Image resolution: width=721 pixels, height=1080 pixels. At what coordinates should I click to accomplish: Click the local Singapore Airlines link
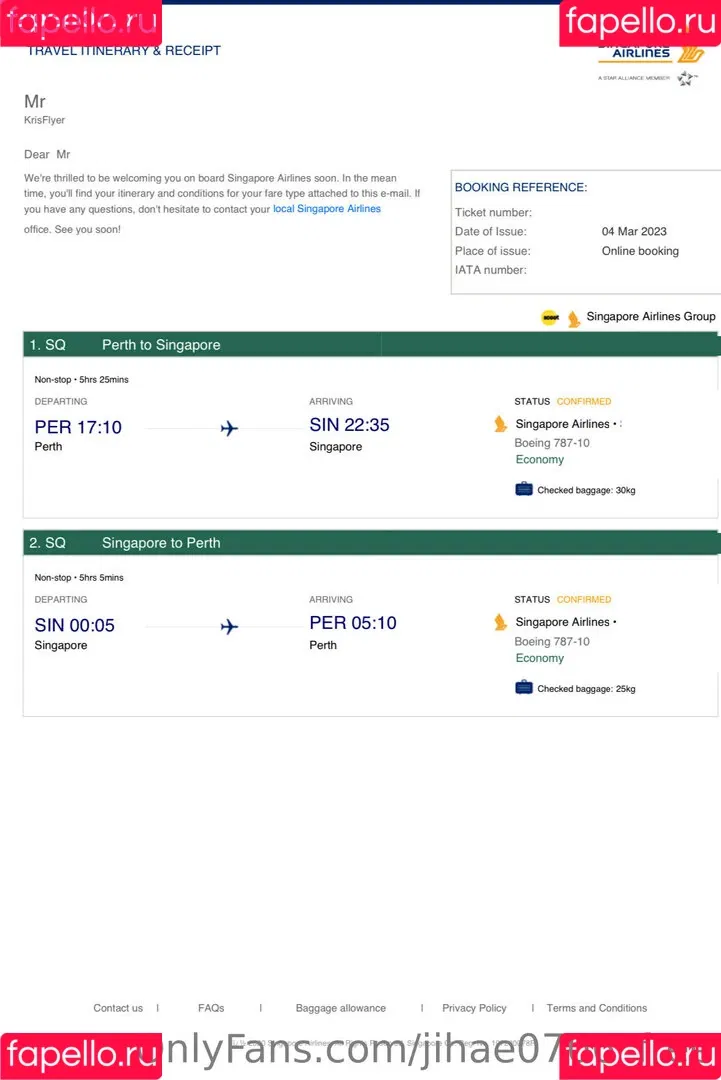coord(326,209)
